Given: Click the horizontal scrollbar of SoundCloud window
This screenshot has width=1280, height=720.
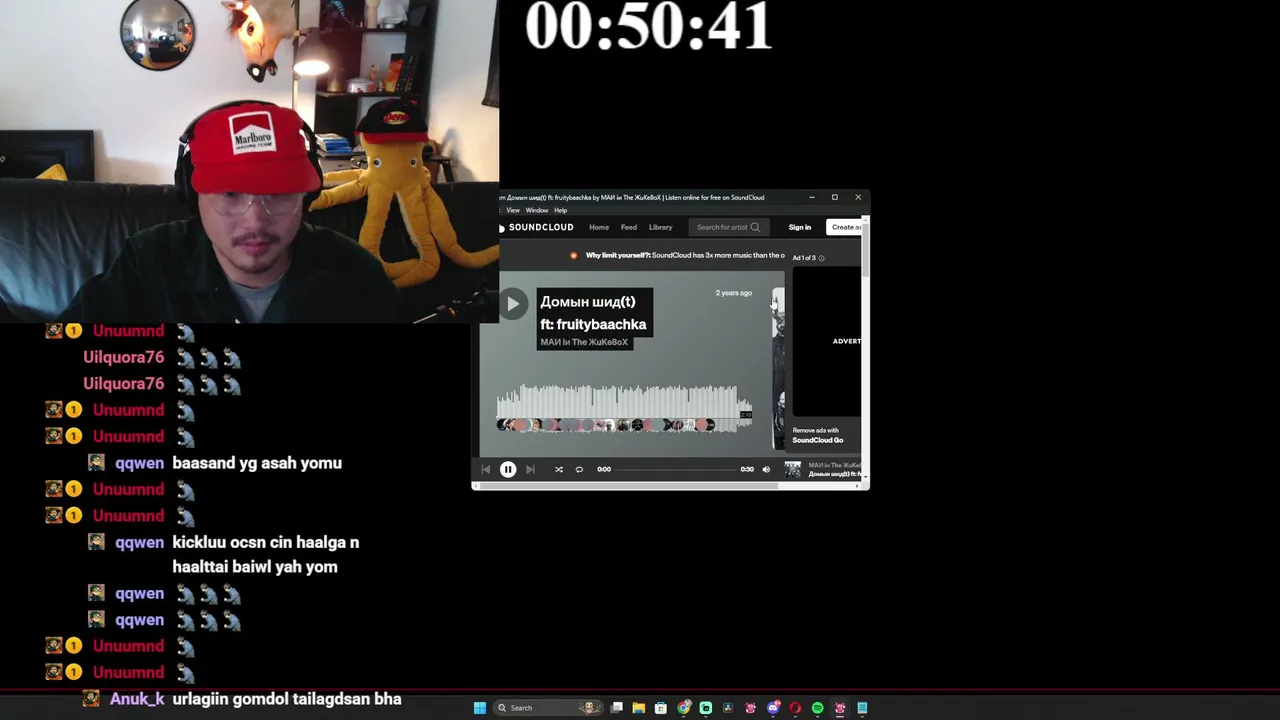Looking at the screenshot, I should click(627, 486).
